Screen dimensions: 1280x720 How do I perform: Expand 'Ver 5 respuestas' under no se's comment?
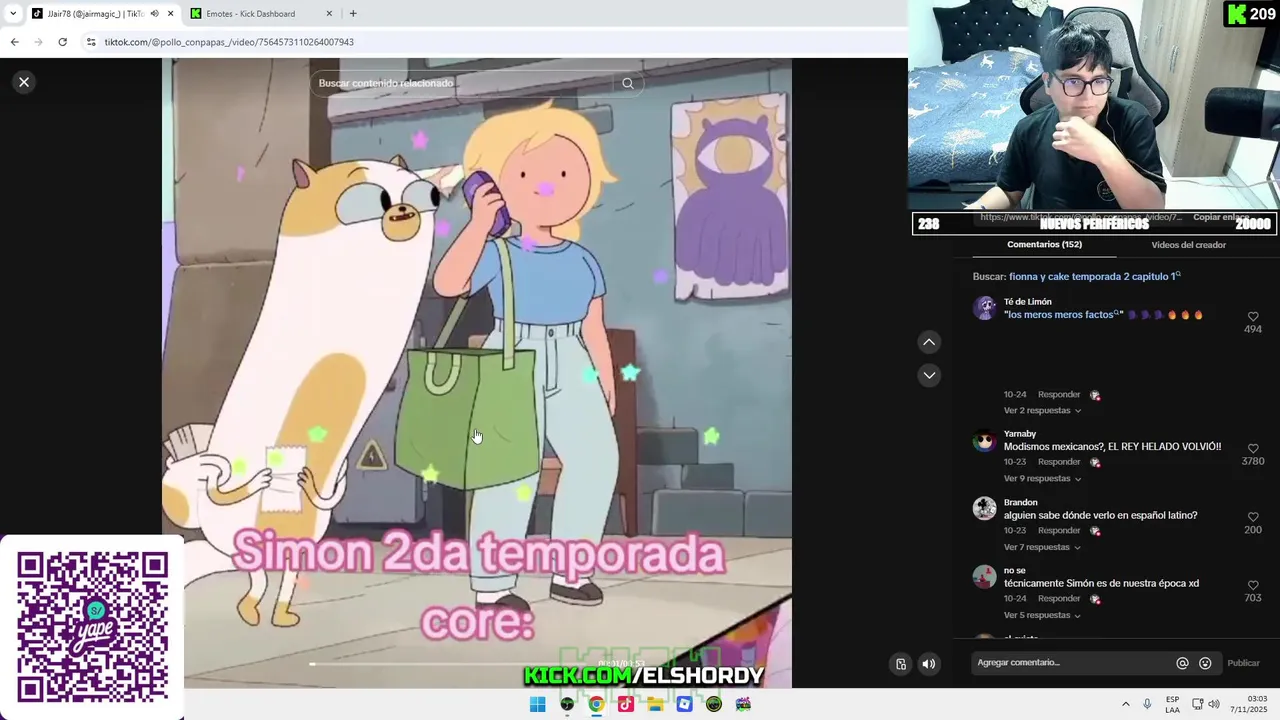coord(1042,615)
